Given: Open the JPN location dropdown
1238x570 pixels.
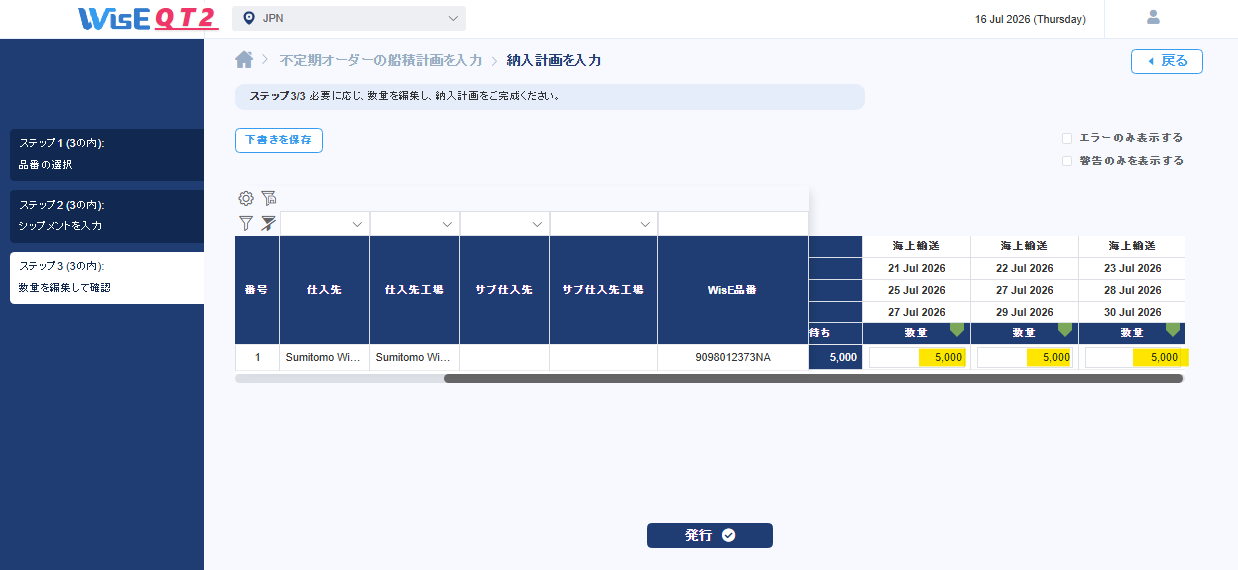Looking at the screenshot, I should pos(349,18).
